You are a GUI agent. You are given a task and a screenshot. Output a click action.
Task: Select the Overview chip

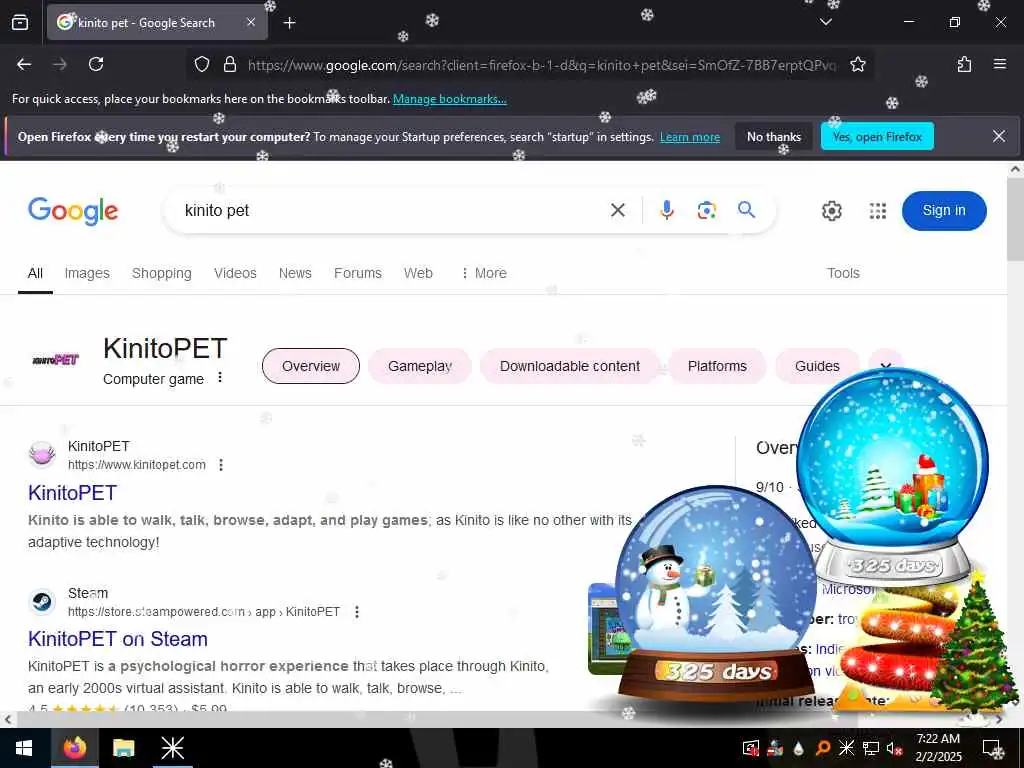point(311,366)
